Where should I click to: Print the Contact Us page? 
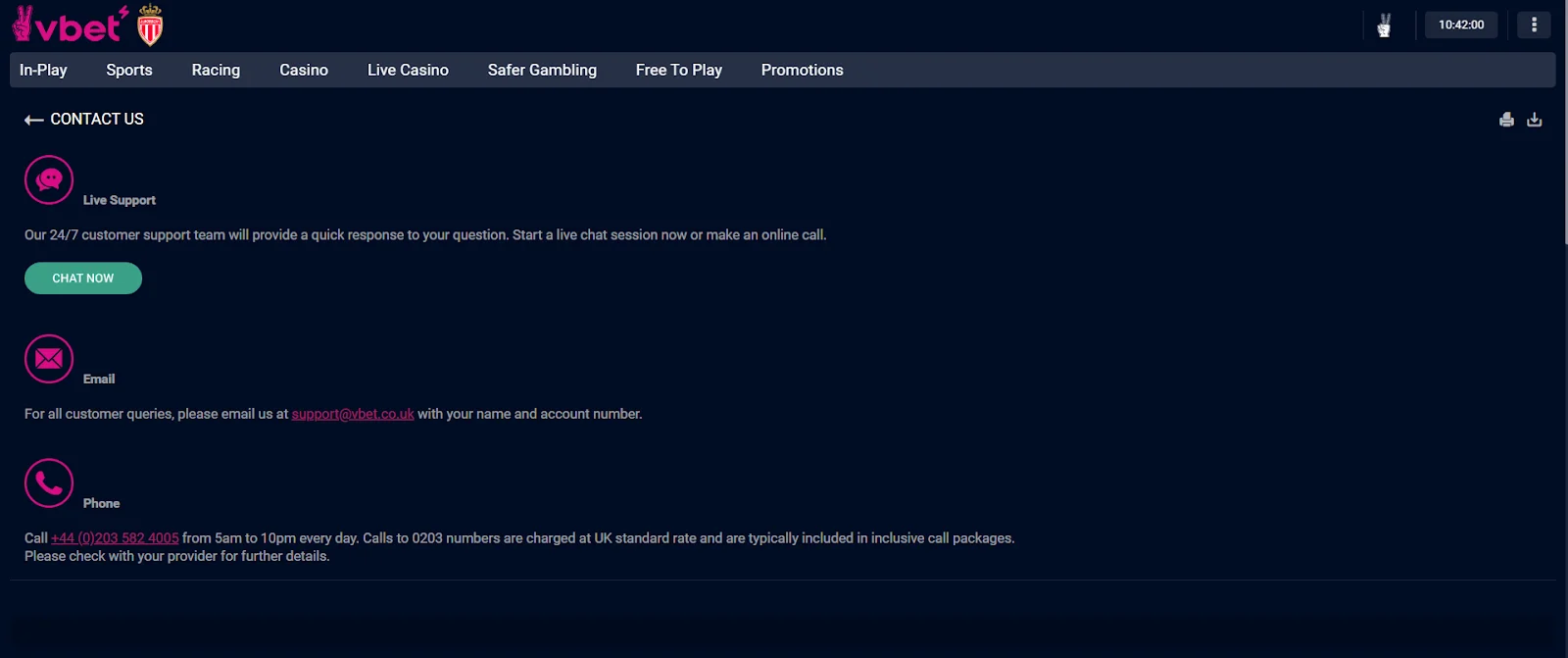pos(1506,120)
